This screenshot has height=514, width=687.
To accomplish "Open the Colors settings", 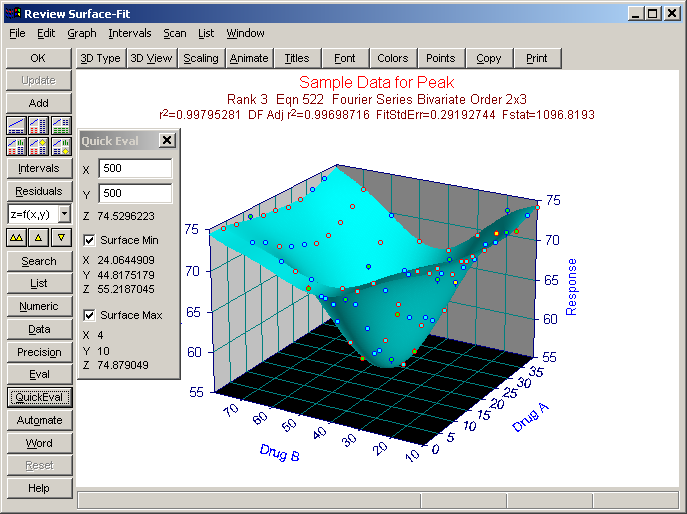I will [393, 58].
